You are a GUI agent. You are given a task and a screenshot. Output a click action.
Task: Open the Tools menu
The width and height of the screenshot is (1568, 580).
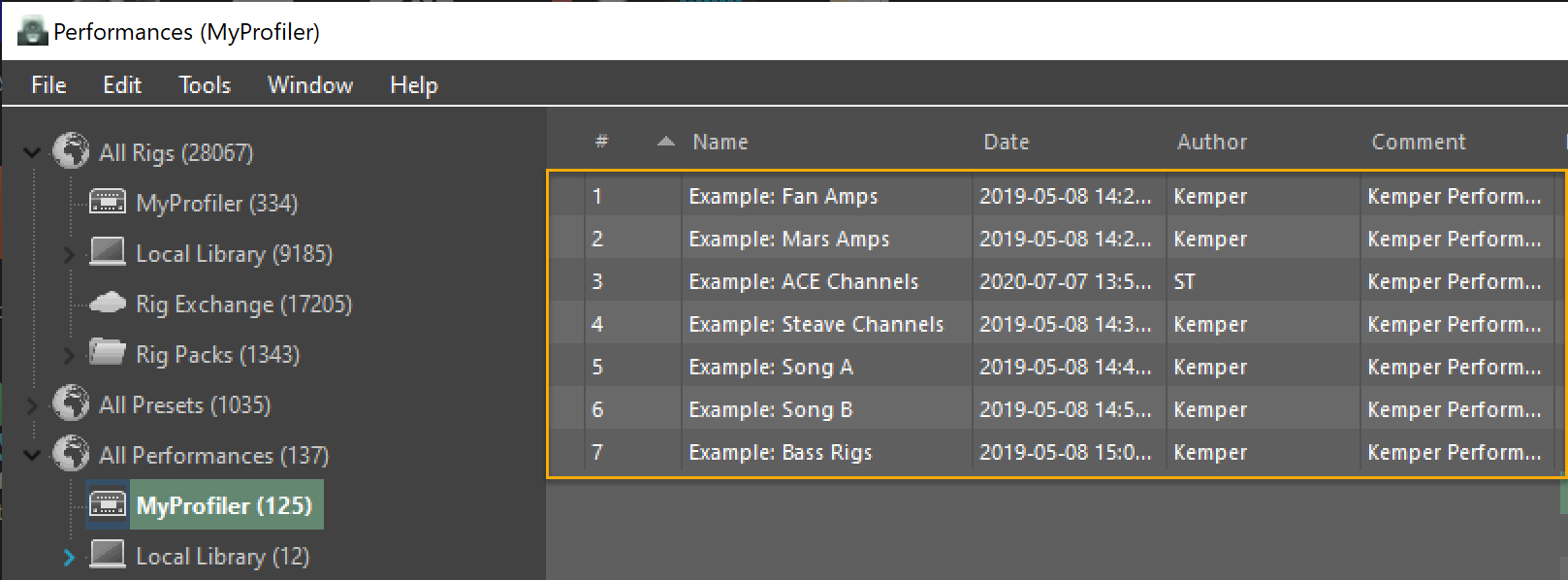(x=205, y=85)
